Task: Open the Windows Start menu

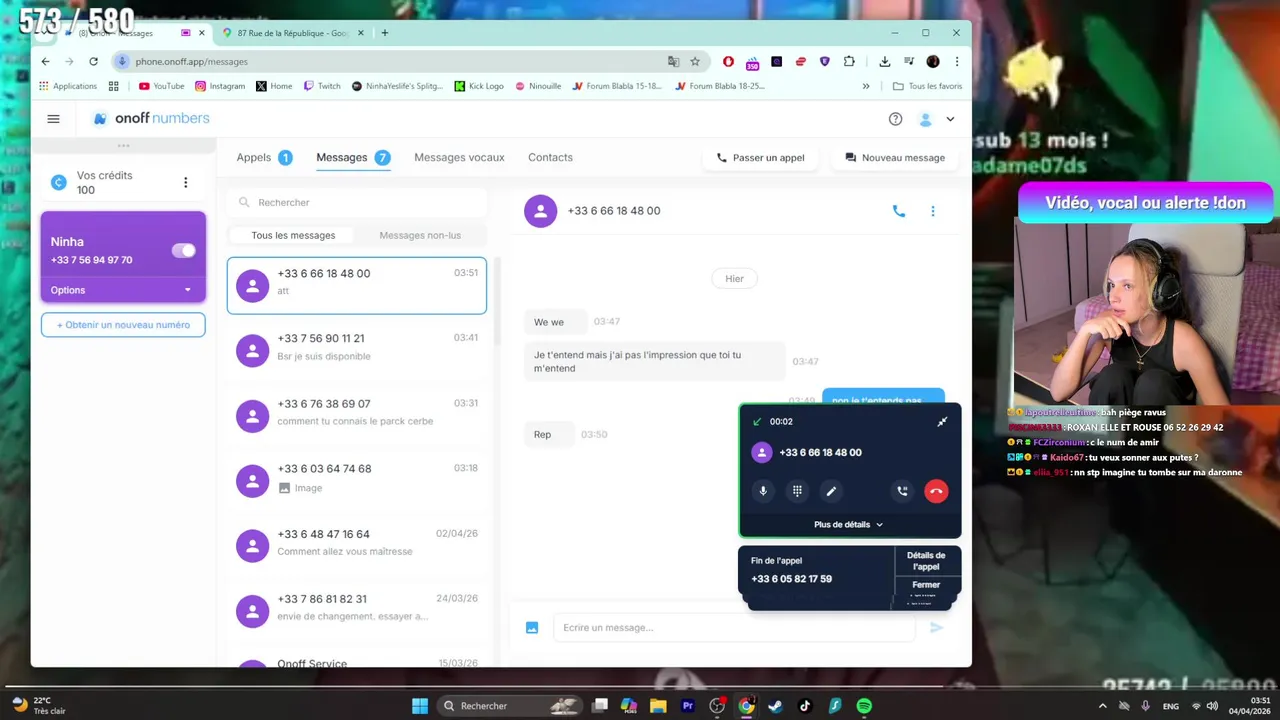Action: [420, 706]
